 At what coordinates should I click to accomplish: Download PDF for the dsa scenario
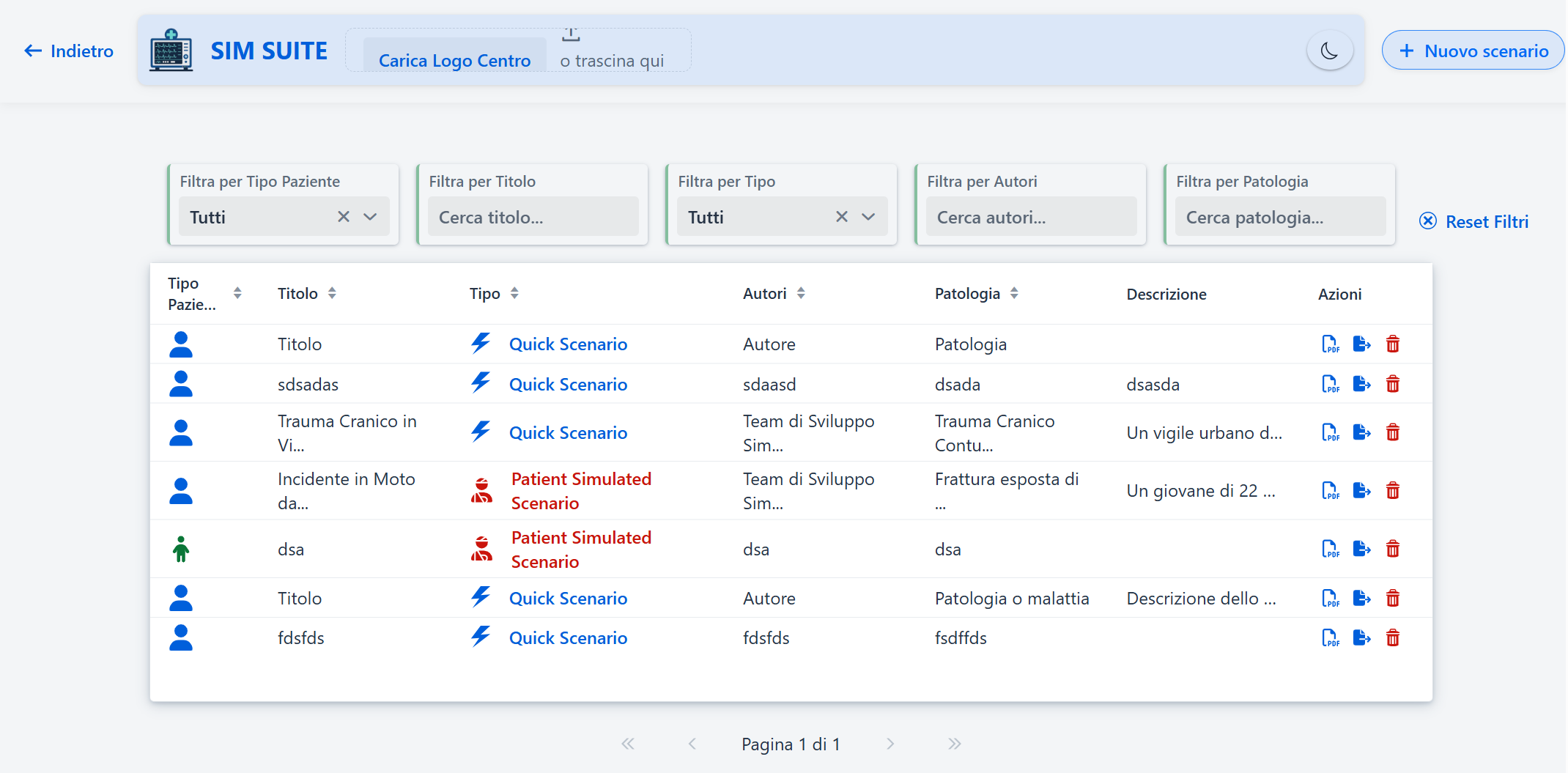coord(1330,549)
